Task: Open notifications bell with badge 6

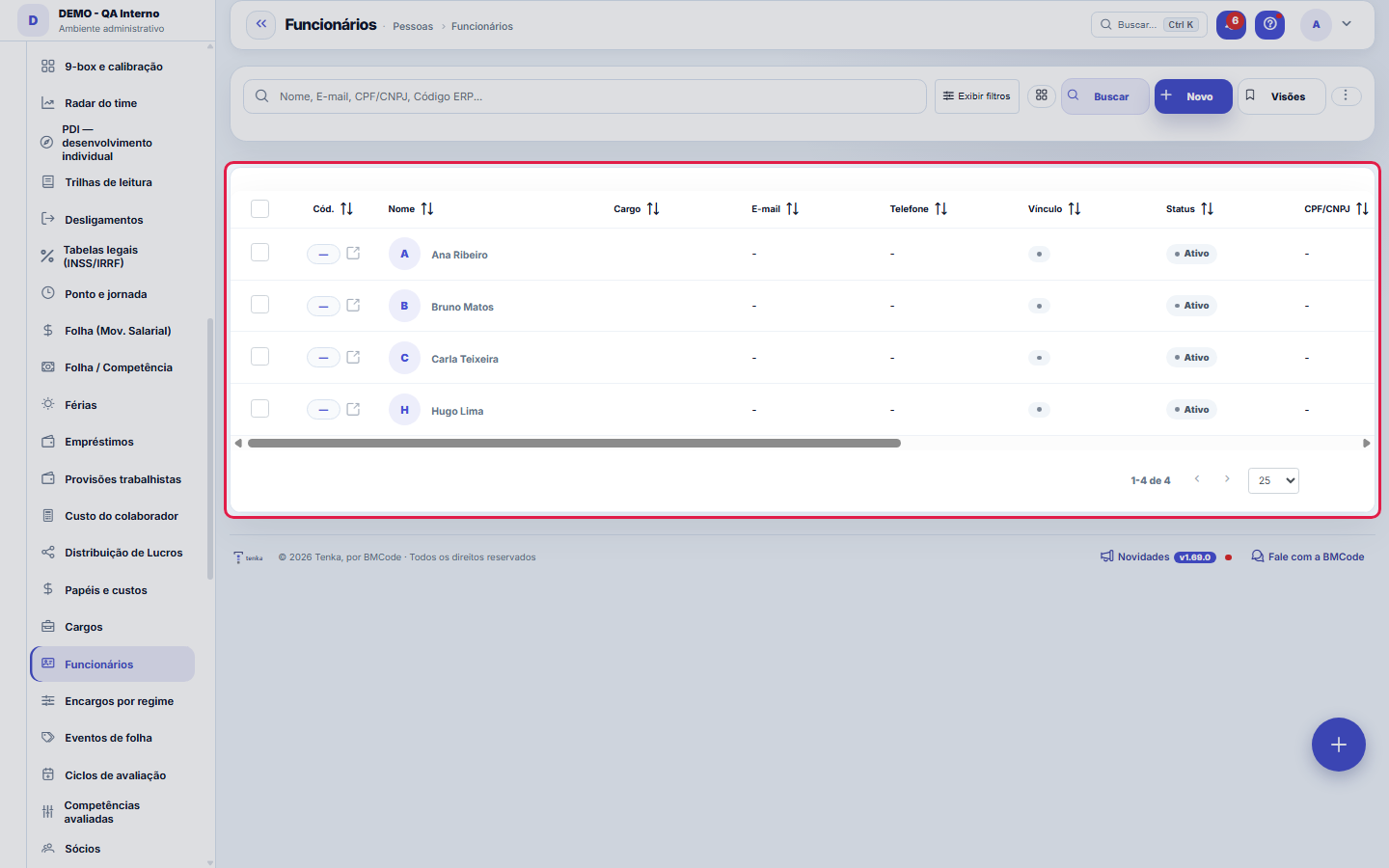Action: pos(1231,24)
